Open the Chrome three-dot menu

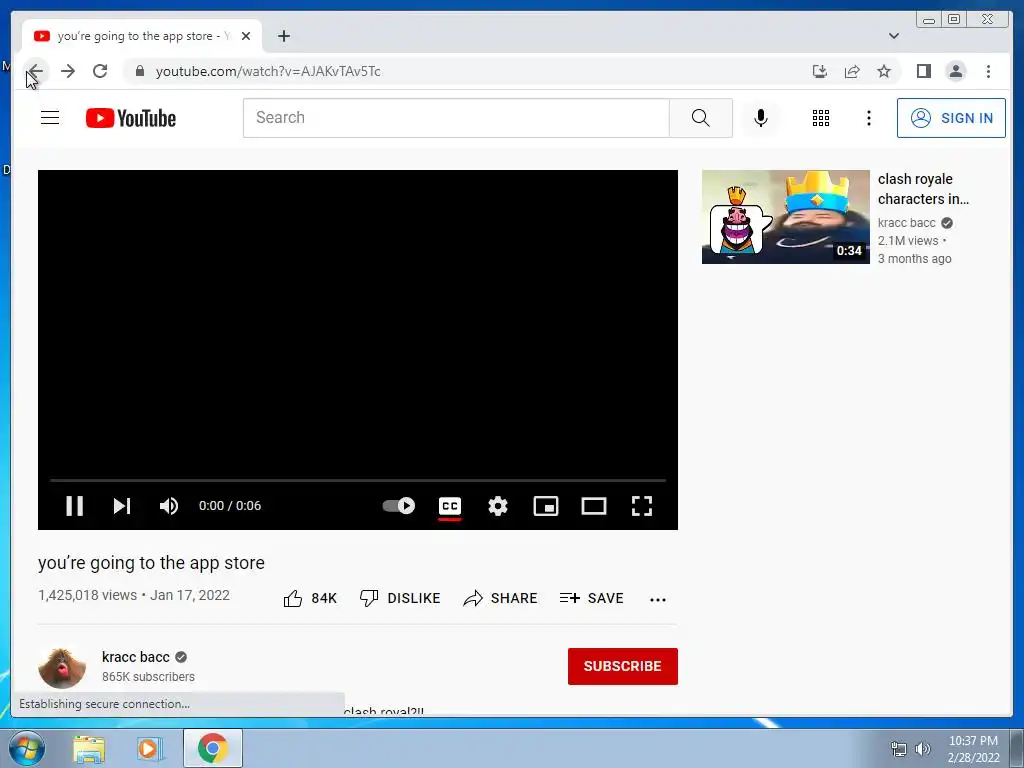click(988, 71)
